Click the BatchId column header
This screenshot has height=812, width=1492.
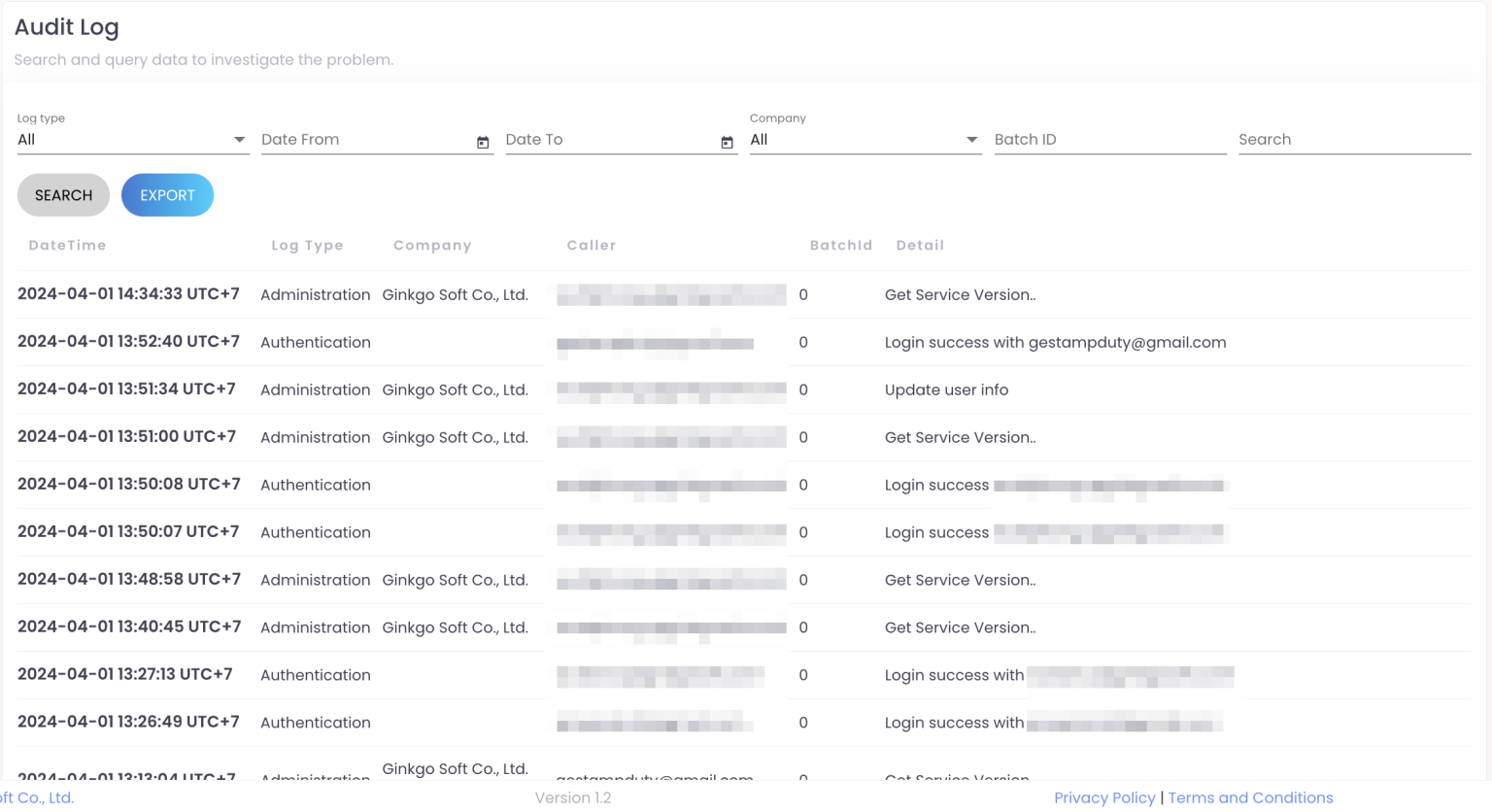click(841, 246)
